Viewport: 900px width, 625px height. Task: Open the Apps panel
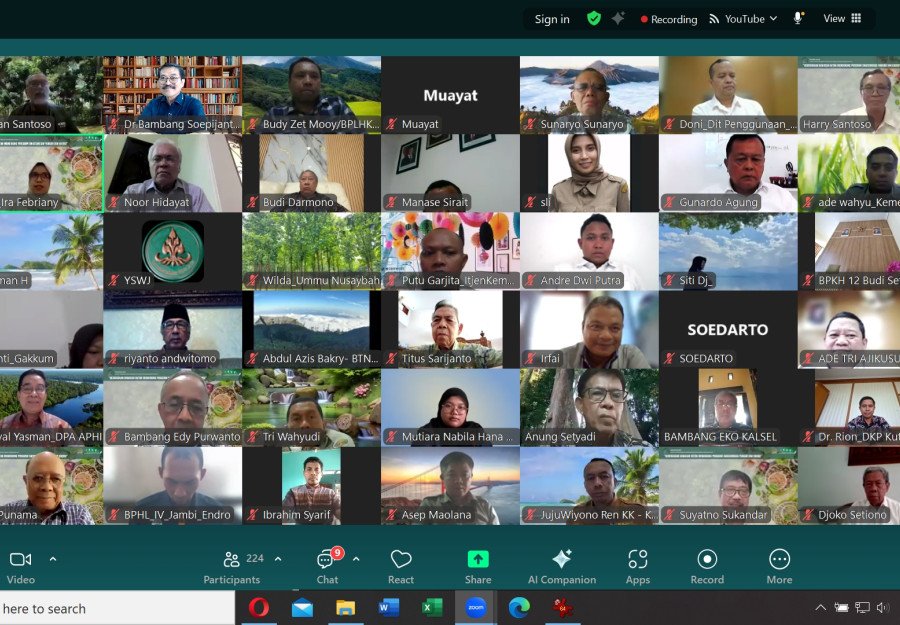638,566
